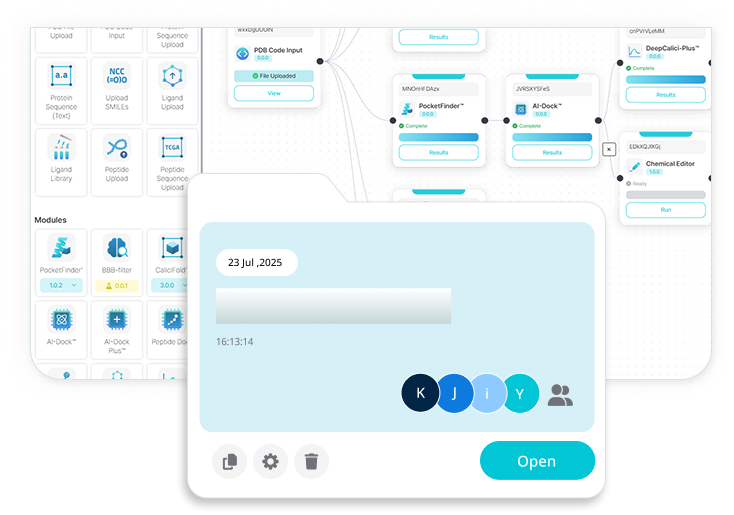Open the Ligand Library tile
Viewport: 734px width, 515px height.
pyautogui.click(x=61, y=159)
